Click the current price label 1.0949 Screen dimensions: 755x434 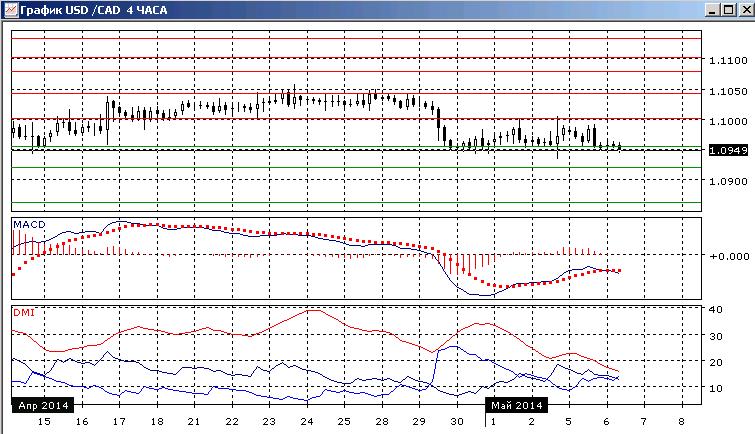click(x=729, y=150)
